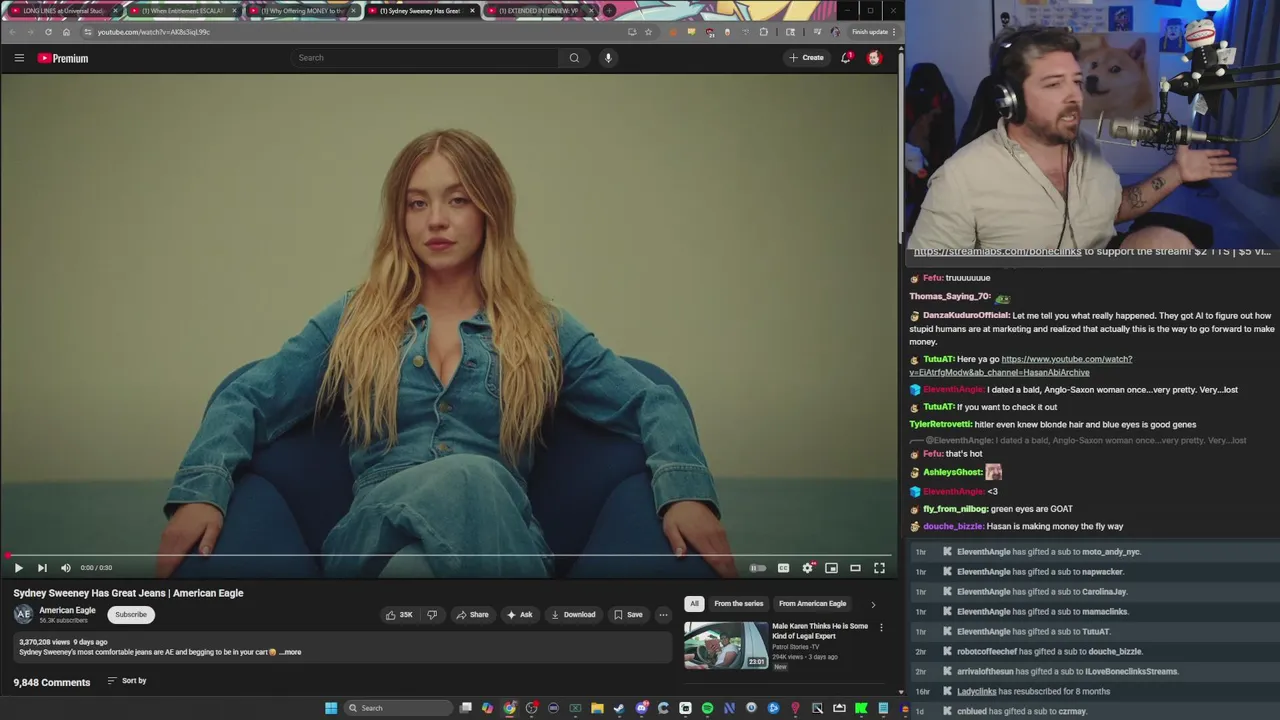This screenshot has height=720, width=1280.
Task: Save video to a playlist
Action: [628, 615]
